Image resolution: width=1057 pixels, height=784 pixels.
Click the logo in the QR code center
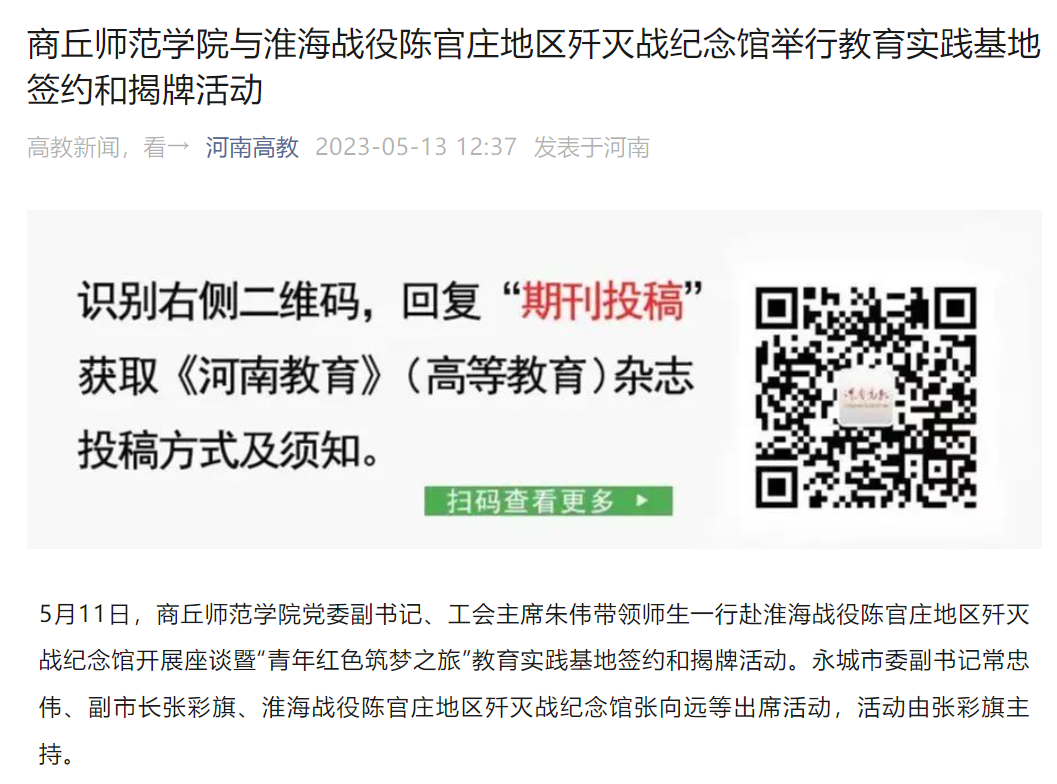[866, 398]
